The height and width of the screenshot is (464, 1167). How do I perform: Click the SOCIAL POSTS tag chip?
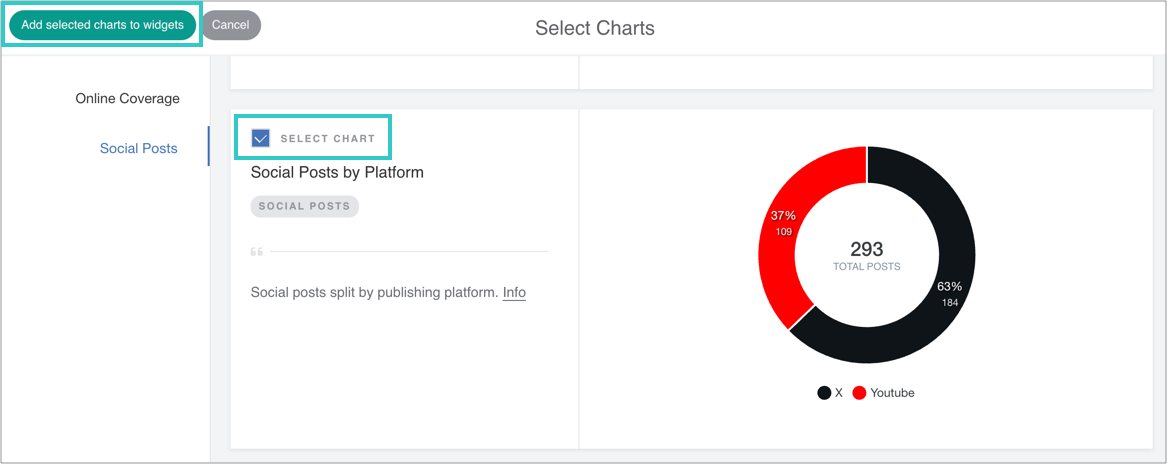pyautogui.click(x=304, y=206)
